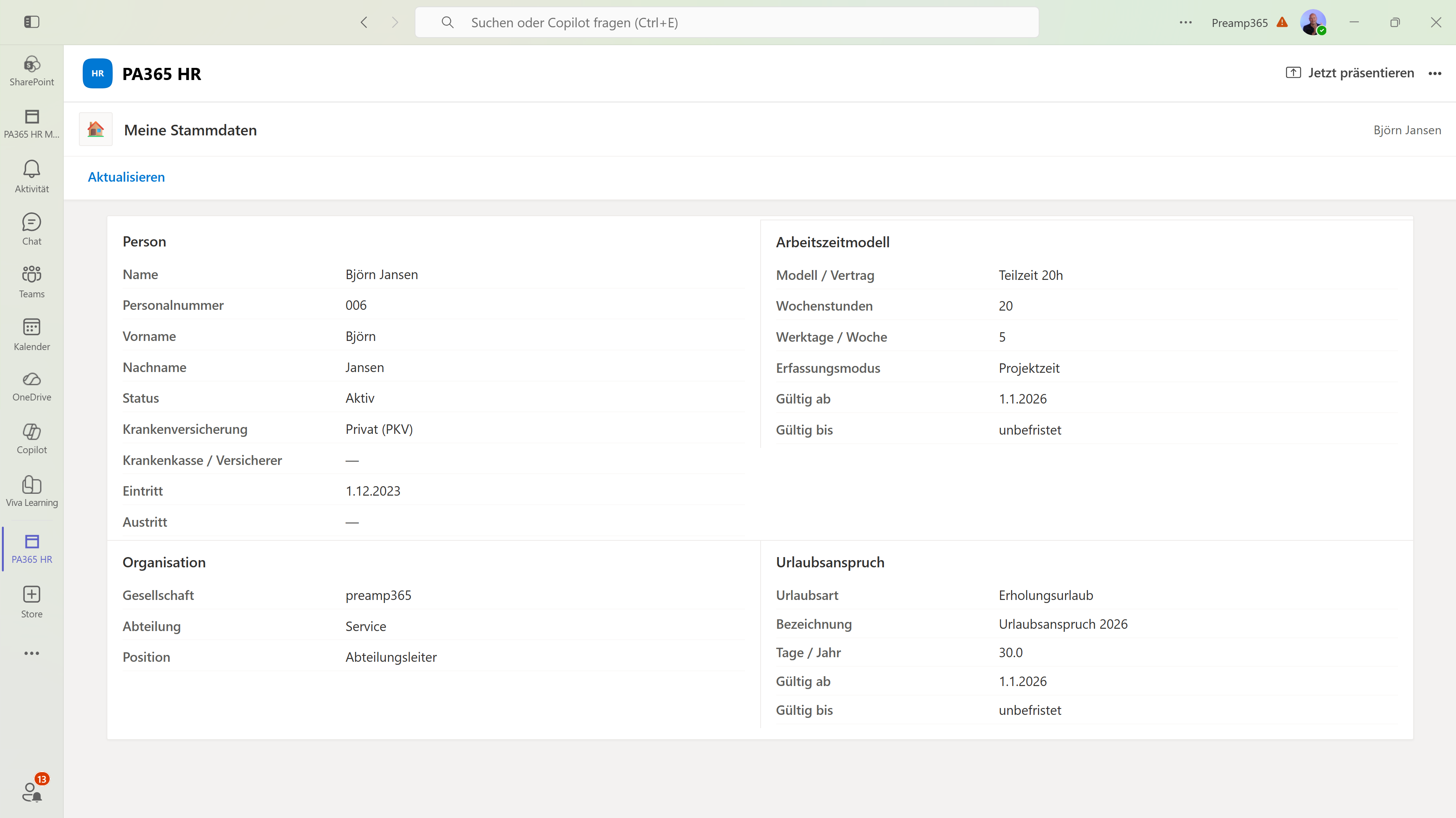Click the Preamp365 organization label
The height and width of the screenshot is (818, 1456).
click(1239, 23)
